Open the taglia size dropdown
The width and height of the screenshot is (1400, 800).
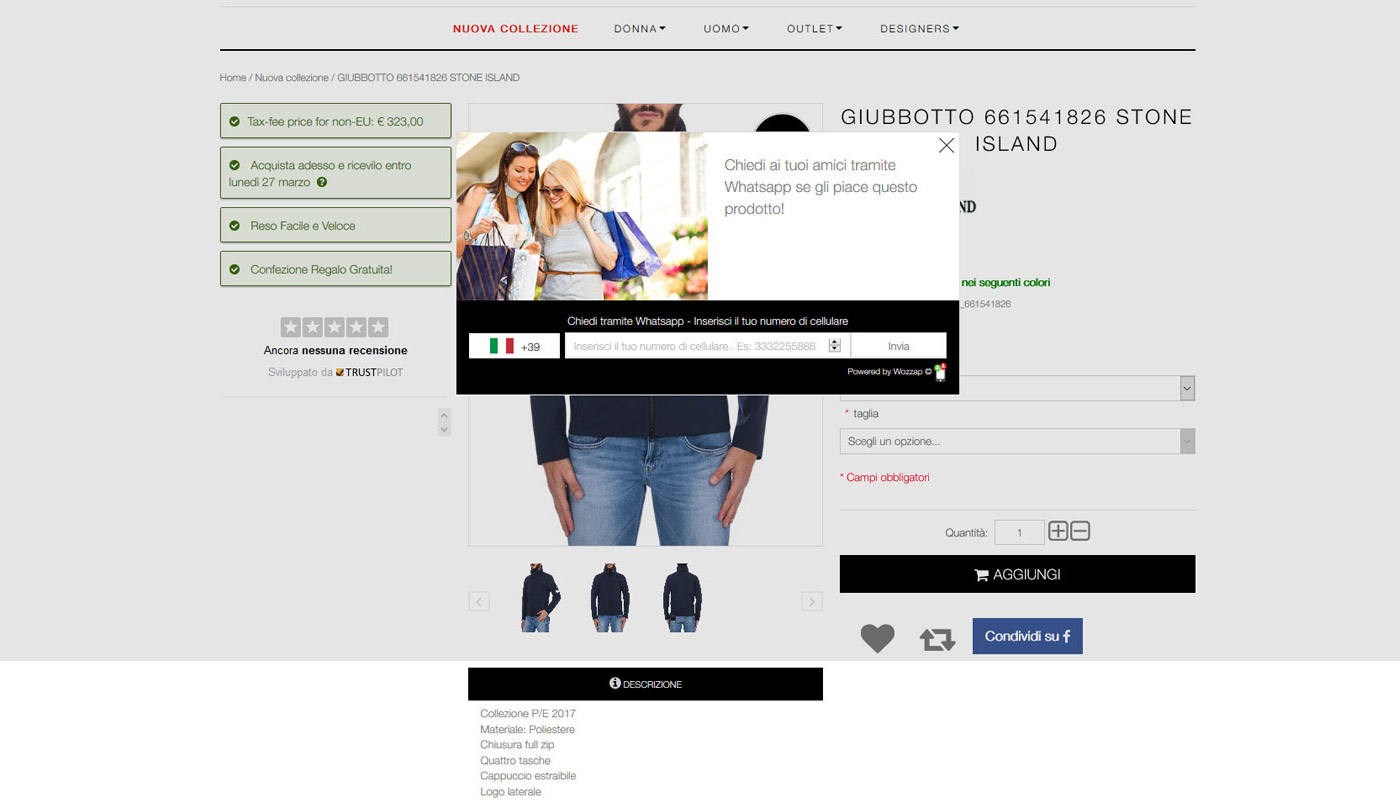pyautogui.click(x=1017, y=441)
